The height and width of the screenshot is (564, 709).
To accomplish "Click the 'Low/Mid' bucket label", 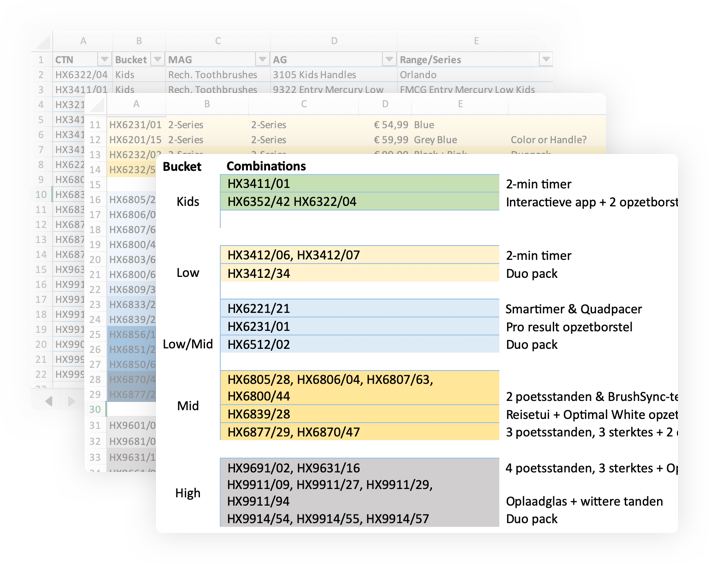I will 188,344.
